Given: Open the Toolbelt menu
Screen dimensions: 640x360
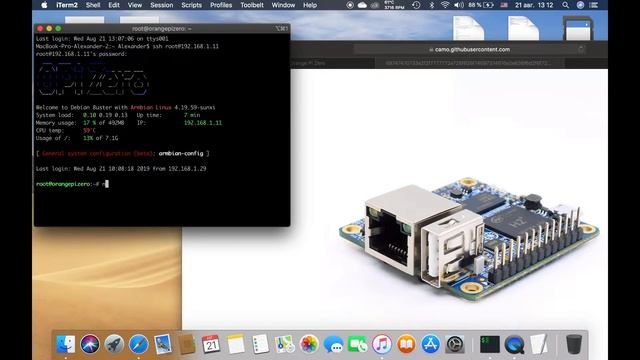Looking at the screenshot, I should tap(252, 5).
